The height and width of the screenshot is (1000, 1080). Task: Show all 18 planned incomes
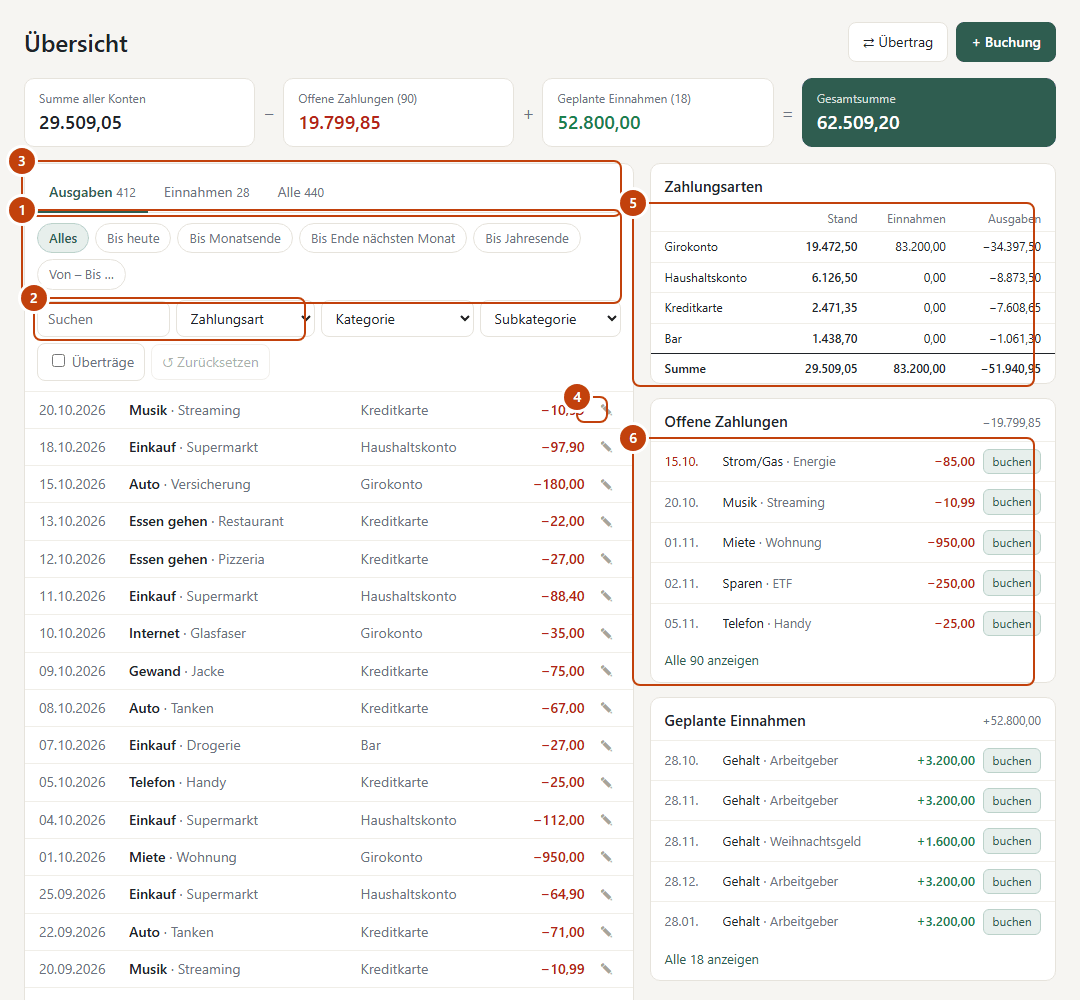[712, 959]
